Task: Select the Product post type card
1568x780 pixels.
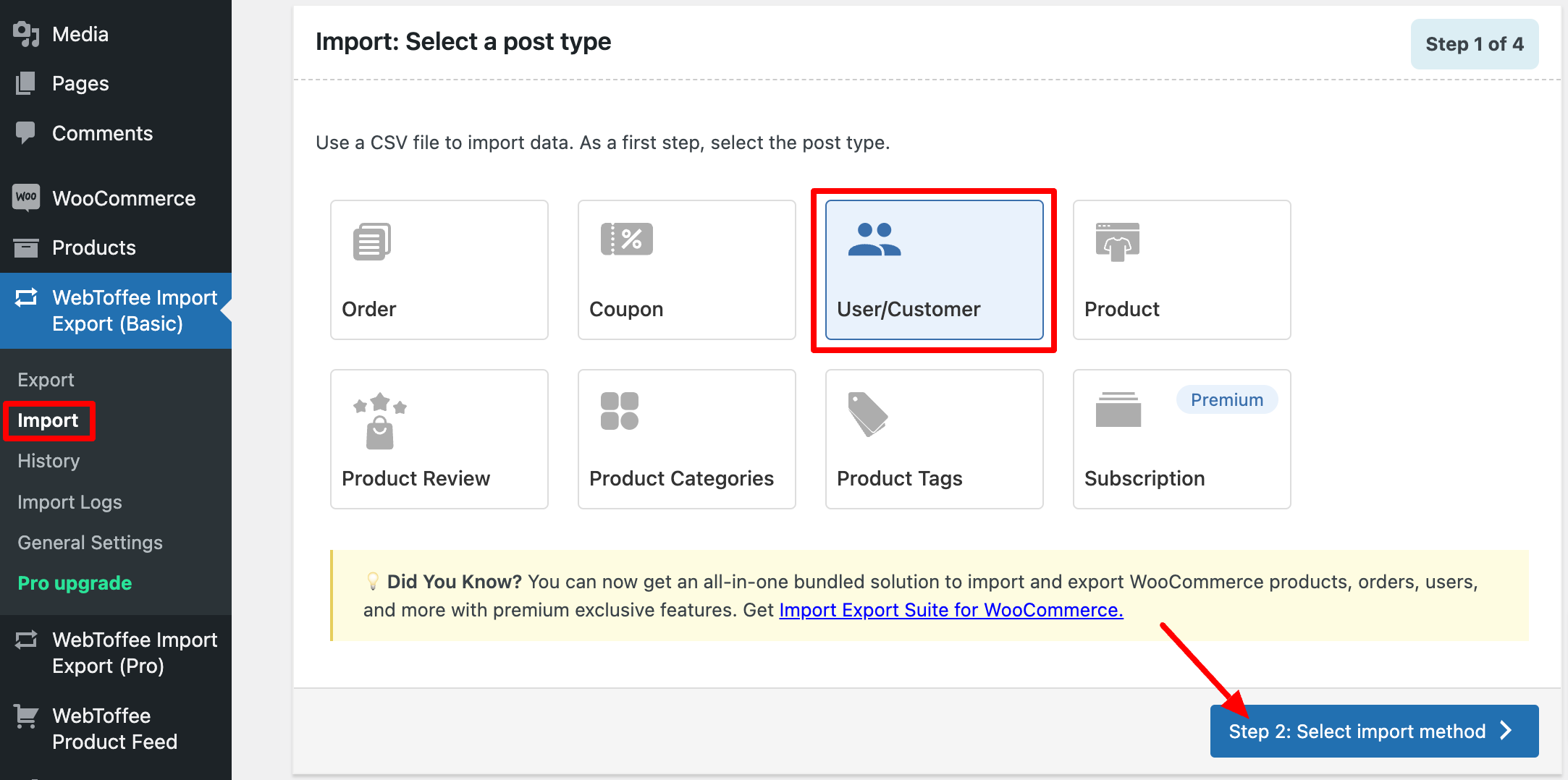Action: [x=1182, y=270]
